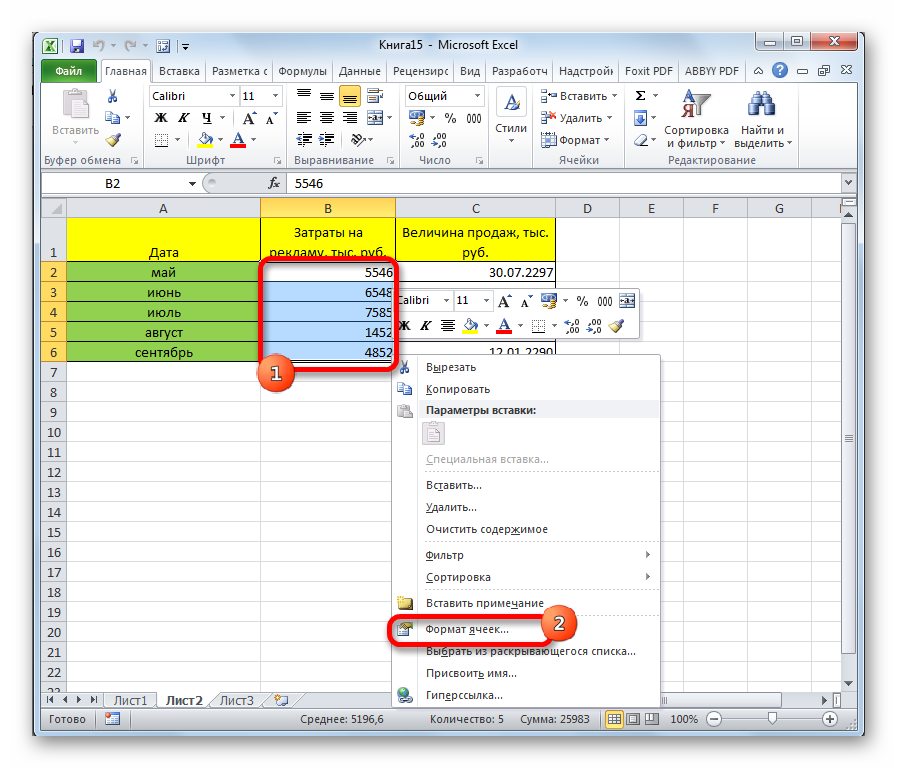Open the Calibri font dropdown in the ribbon
This screenshot has height=768, width=897.
tap(230, 96)
